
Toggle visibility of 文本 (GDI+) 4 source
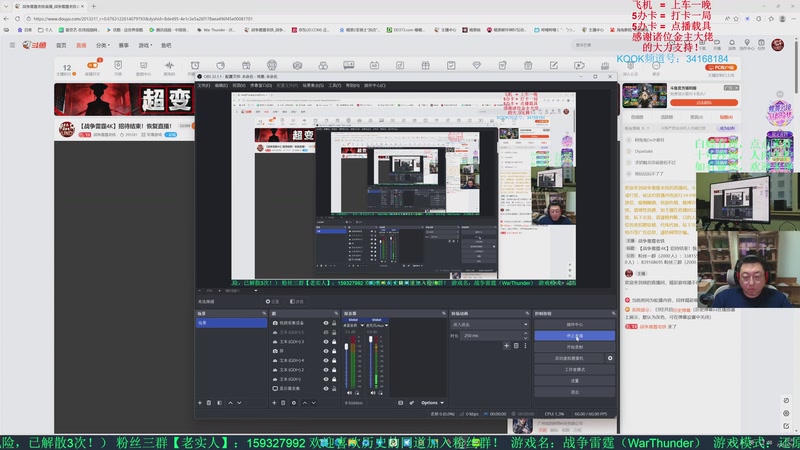(326, 361)
